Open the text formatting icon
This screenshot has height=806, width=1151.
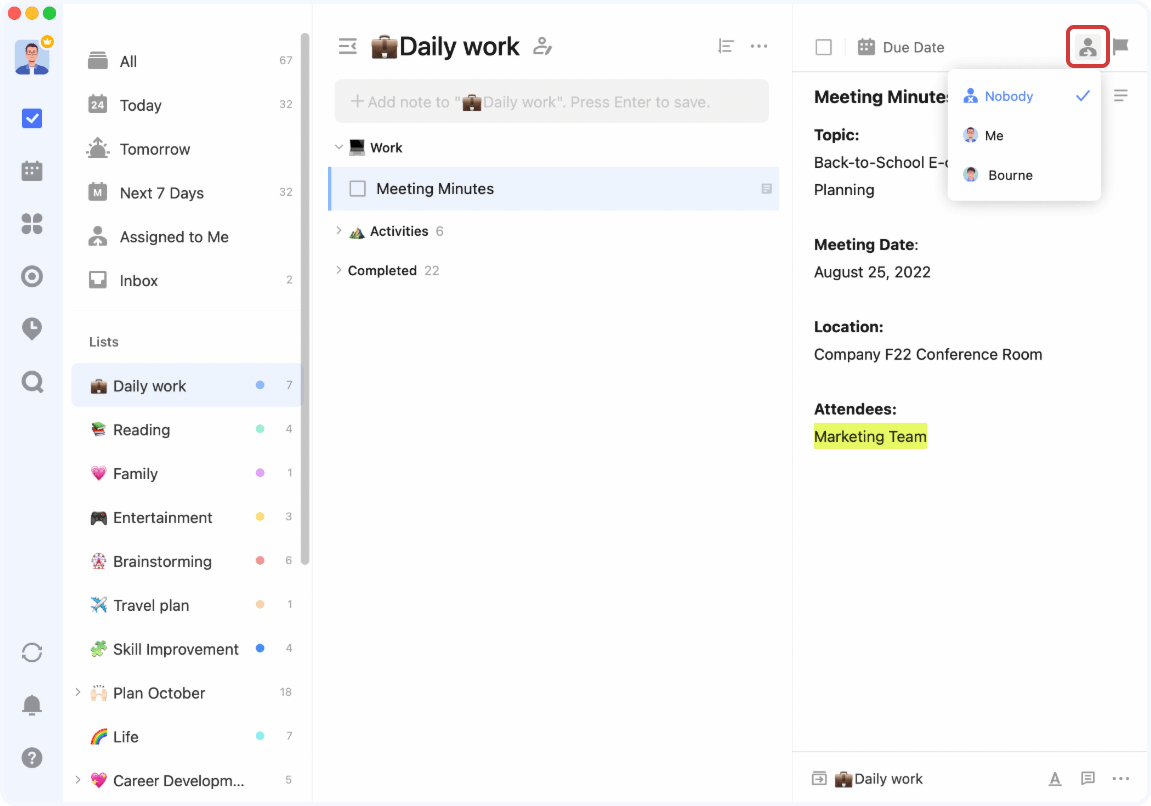1055,779
